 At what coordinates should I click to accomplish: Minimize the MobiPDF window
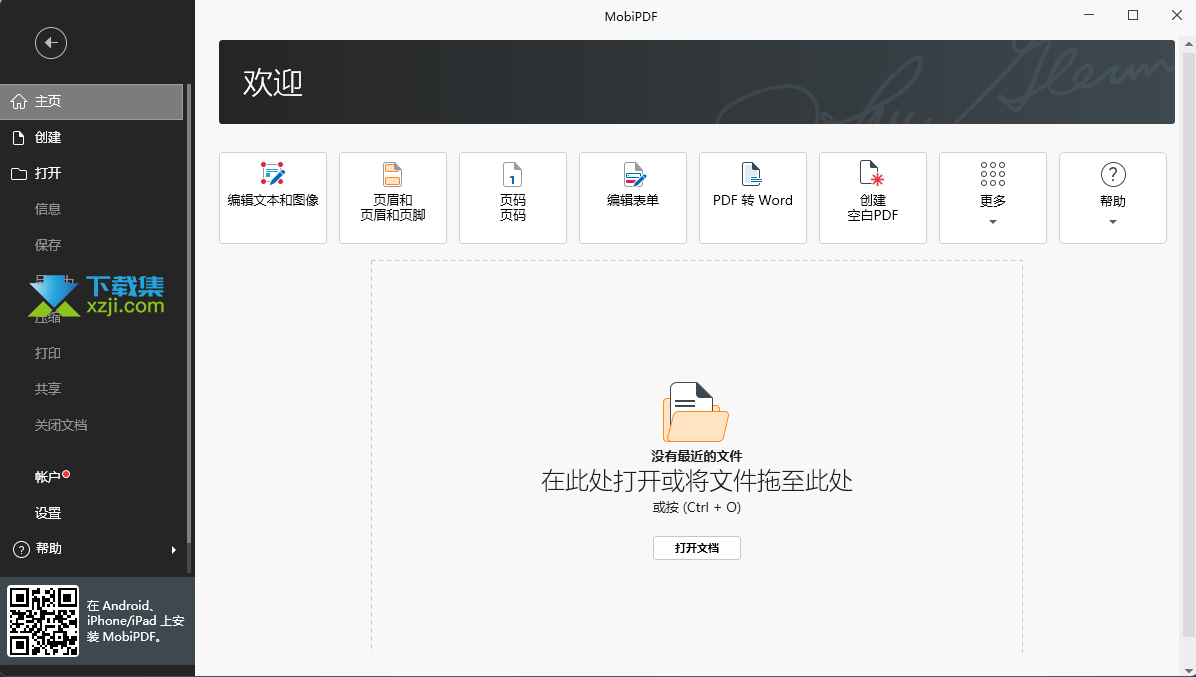click(1089, 15)
